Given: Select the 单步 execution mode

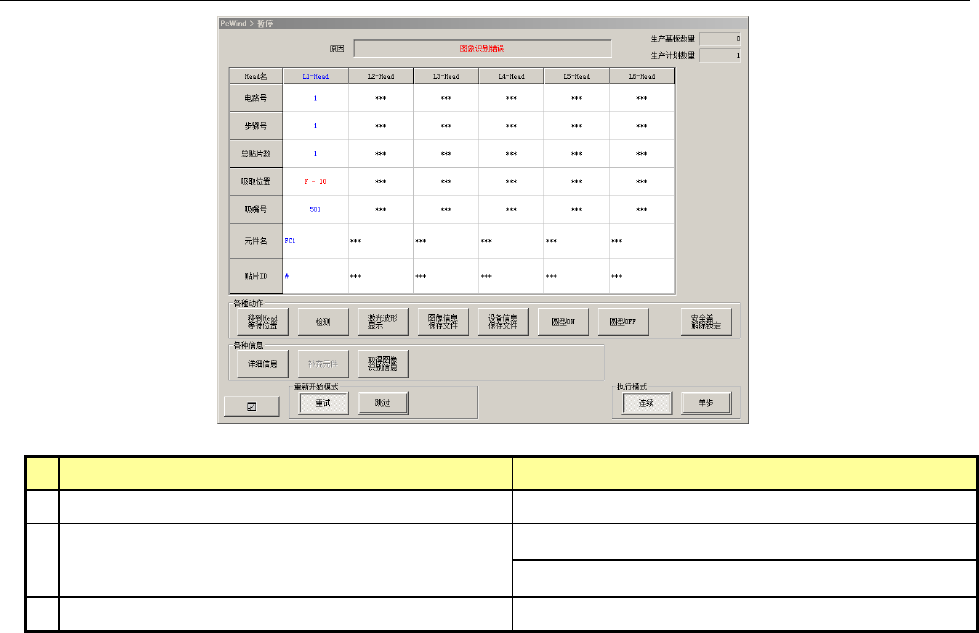Looking at the screenshot, I should point(706,403).
